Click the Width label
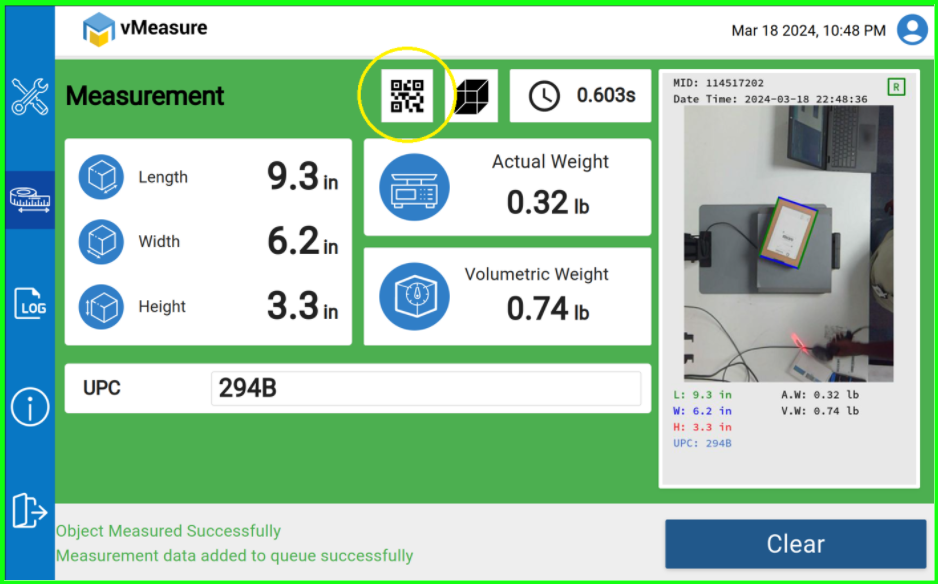The image size is (938, 584). coord(159,242)
